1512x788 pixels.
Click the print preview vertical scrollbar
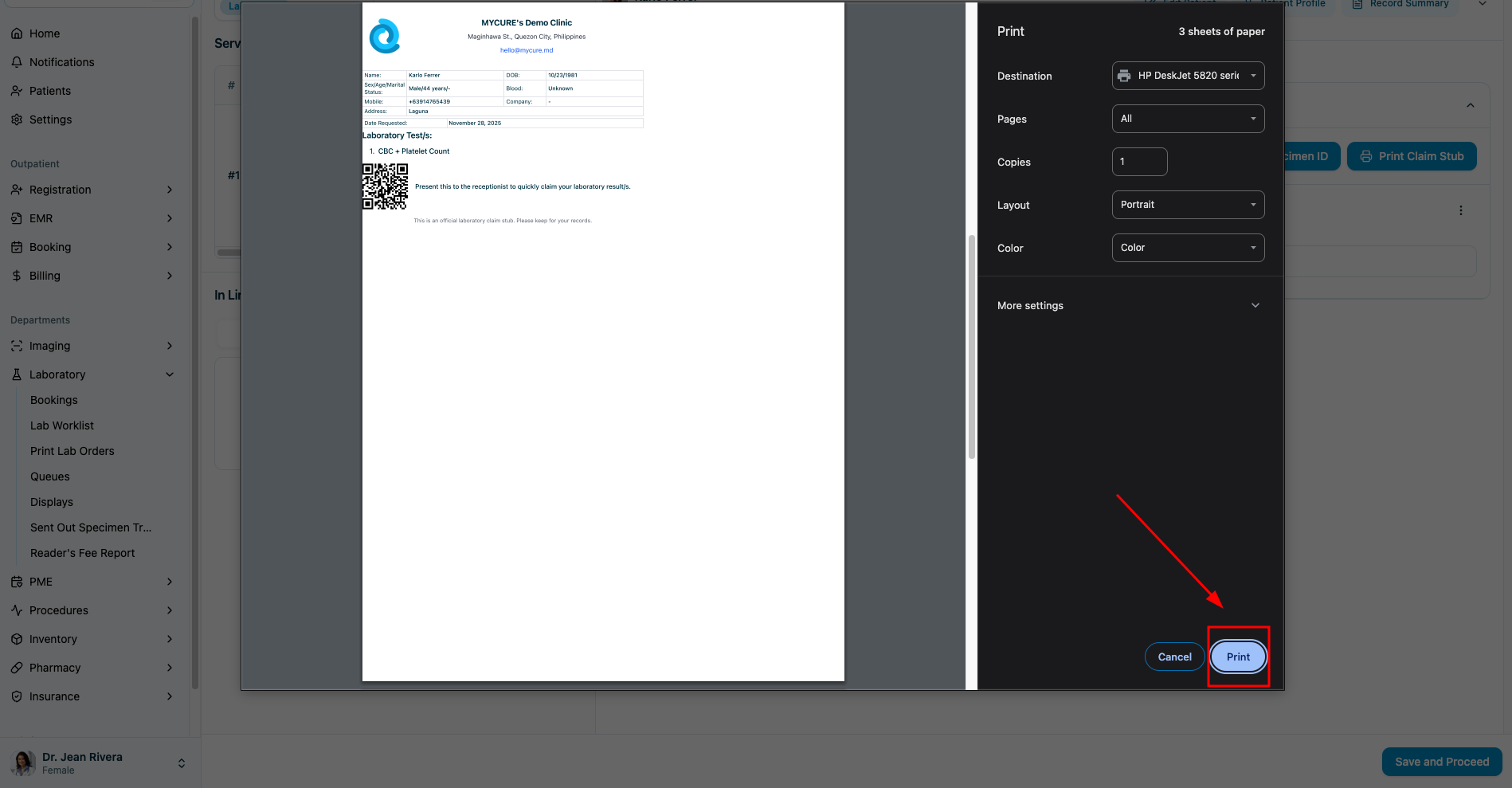click(971, 347)
